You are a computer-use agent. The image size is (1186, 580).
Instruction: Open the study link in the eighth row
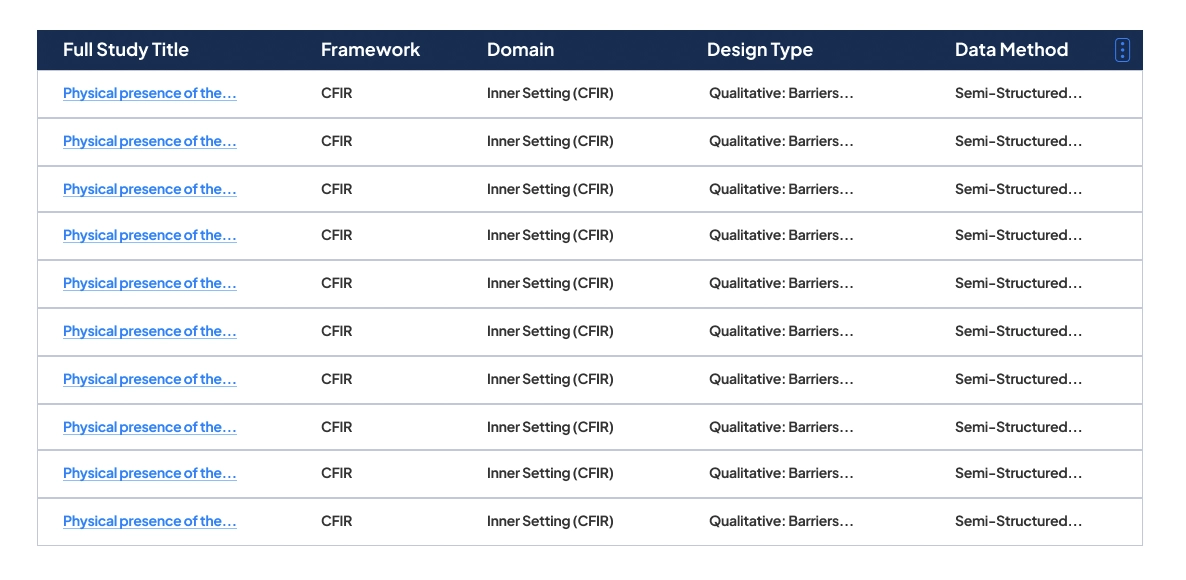149,427
